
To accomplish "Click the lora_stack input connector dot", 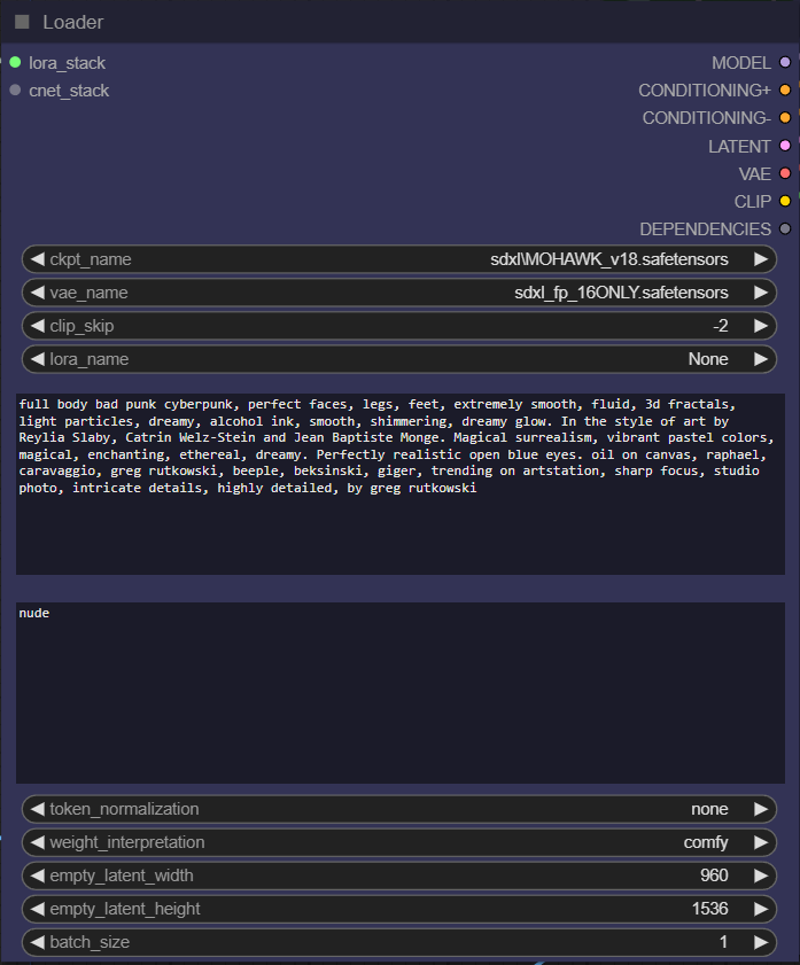I will 15,62.
